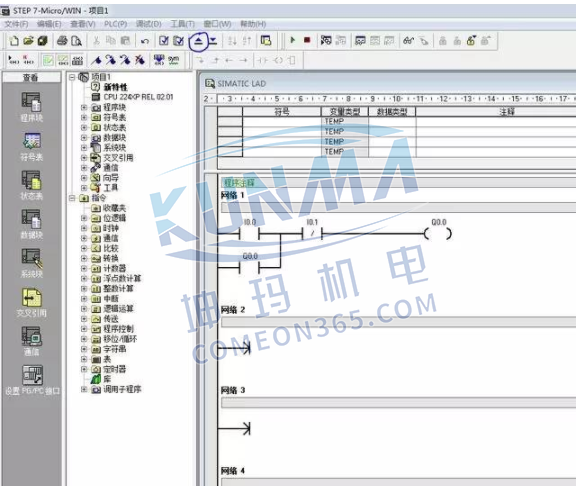Open the 符号表 navigation bar icon
This screenshot has height=486, width=577.
[x=31, y=146]
